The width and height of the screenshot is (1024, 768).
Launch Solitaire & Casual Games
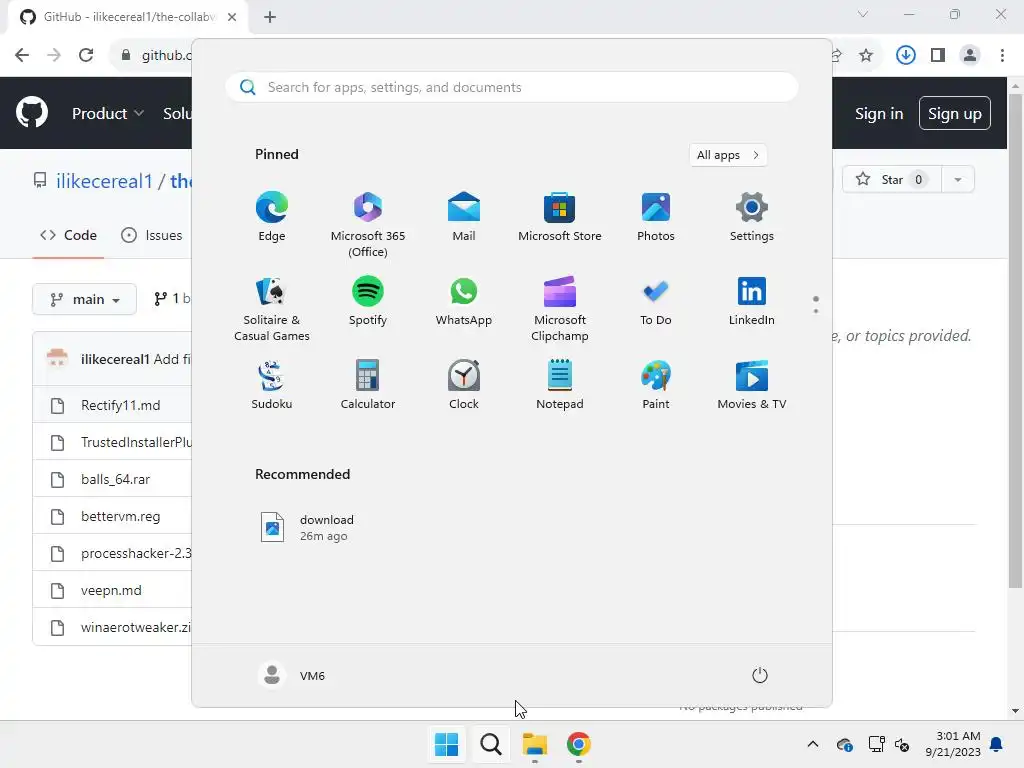click(272, 309)
